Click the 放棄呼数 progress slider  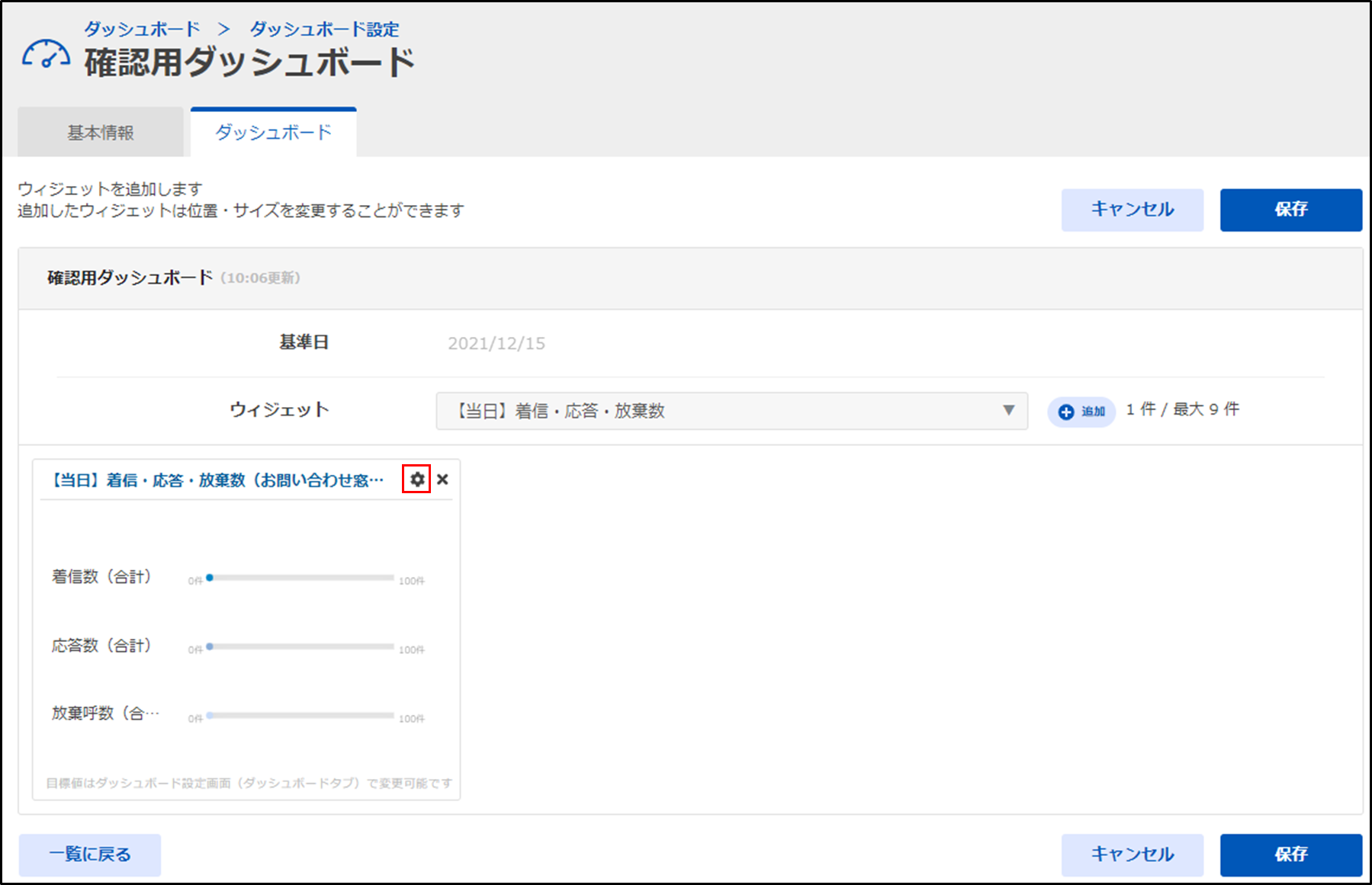(x=301, y=716)
